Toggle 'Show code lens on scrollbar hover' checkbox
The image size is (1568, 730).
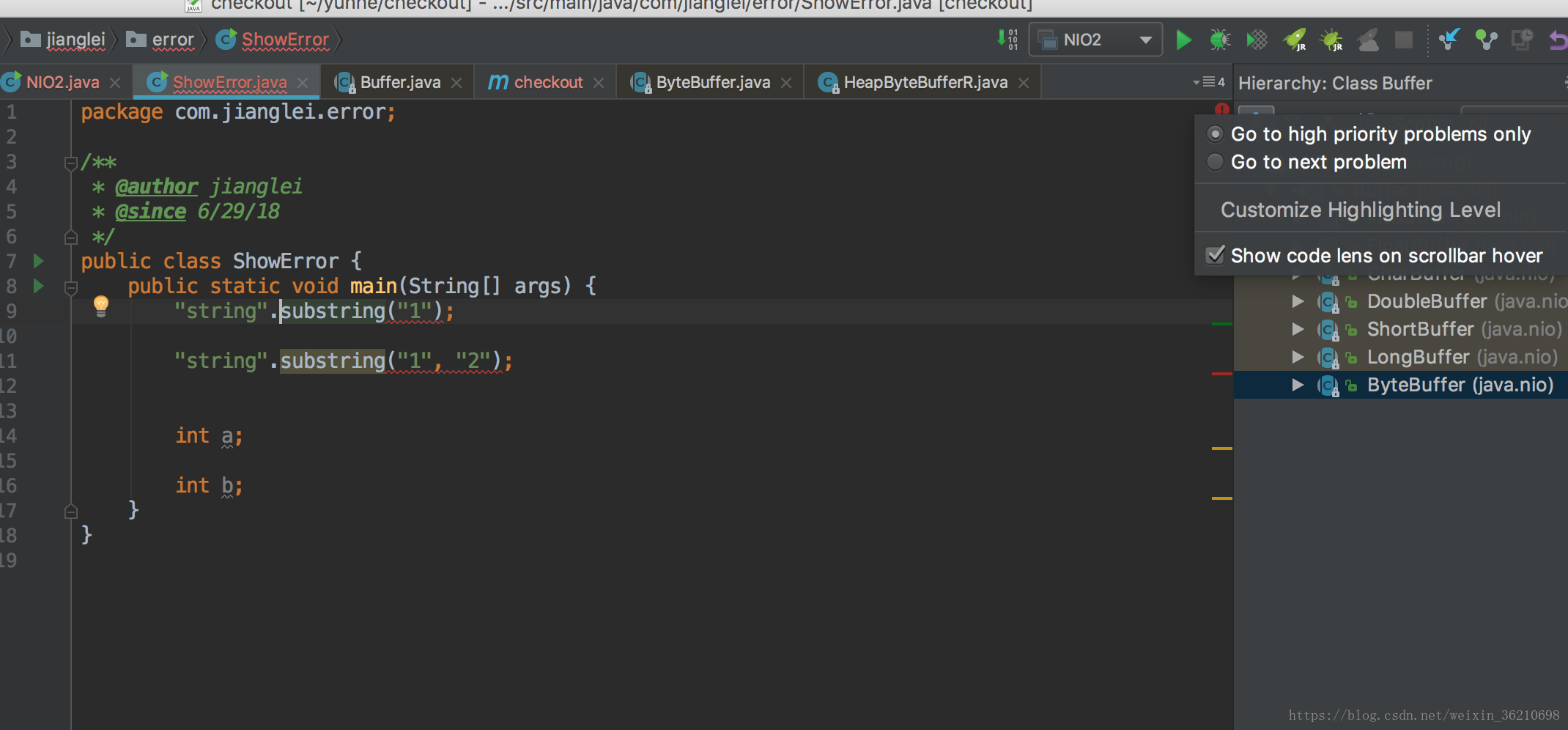click(1215, 255)
